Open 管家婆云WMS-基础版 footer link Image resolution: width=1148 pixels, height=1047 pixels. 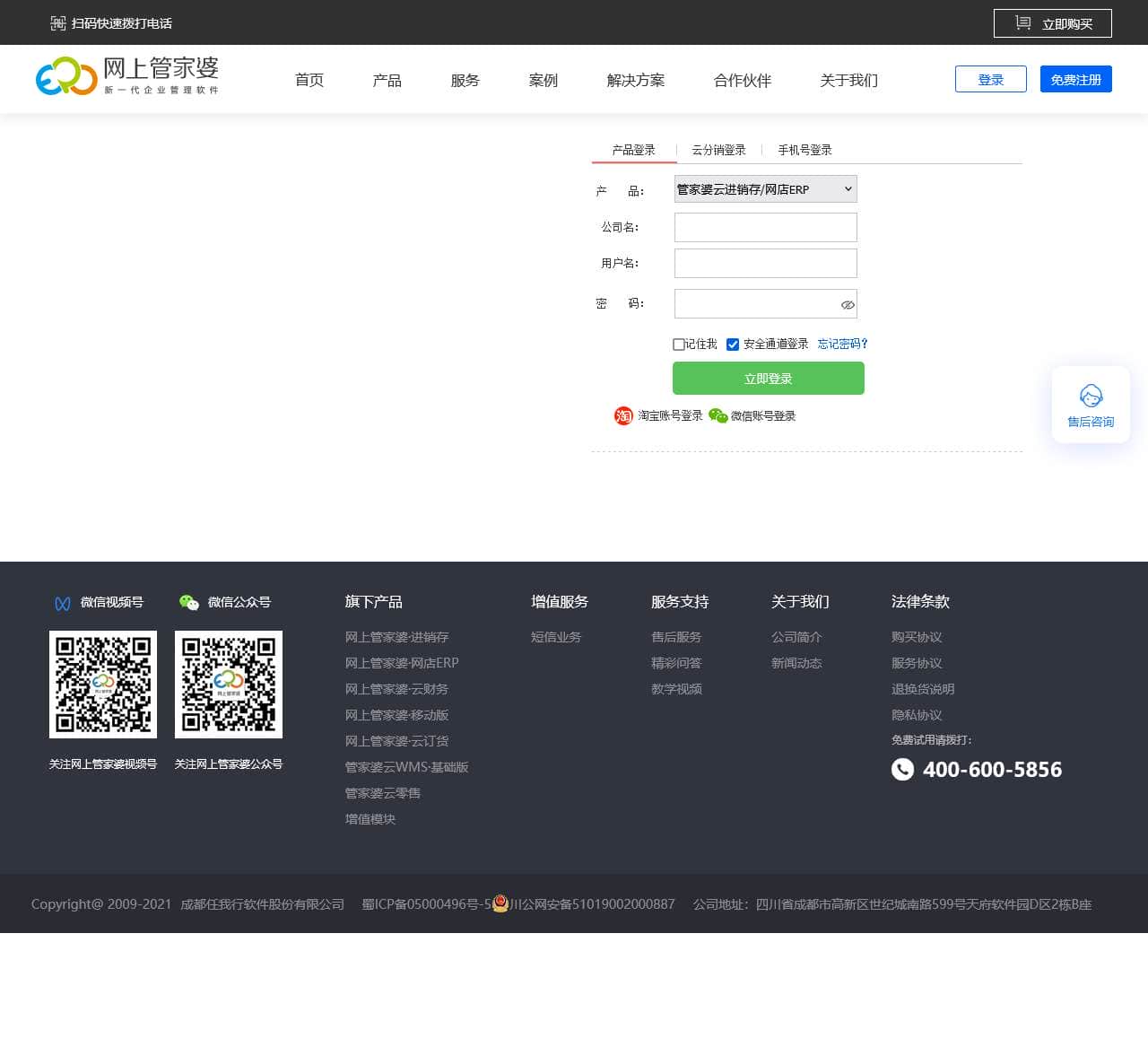coord(407,767)
